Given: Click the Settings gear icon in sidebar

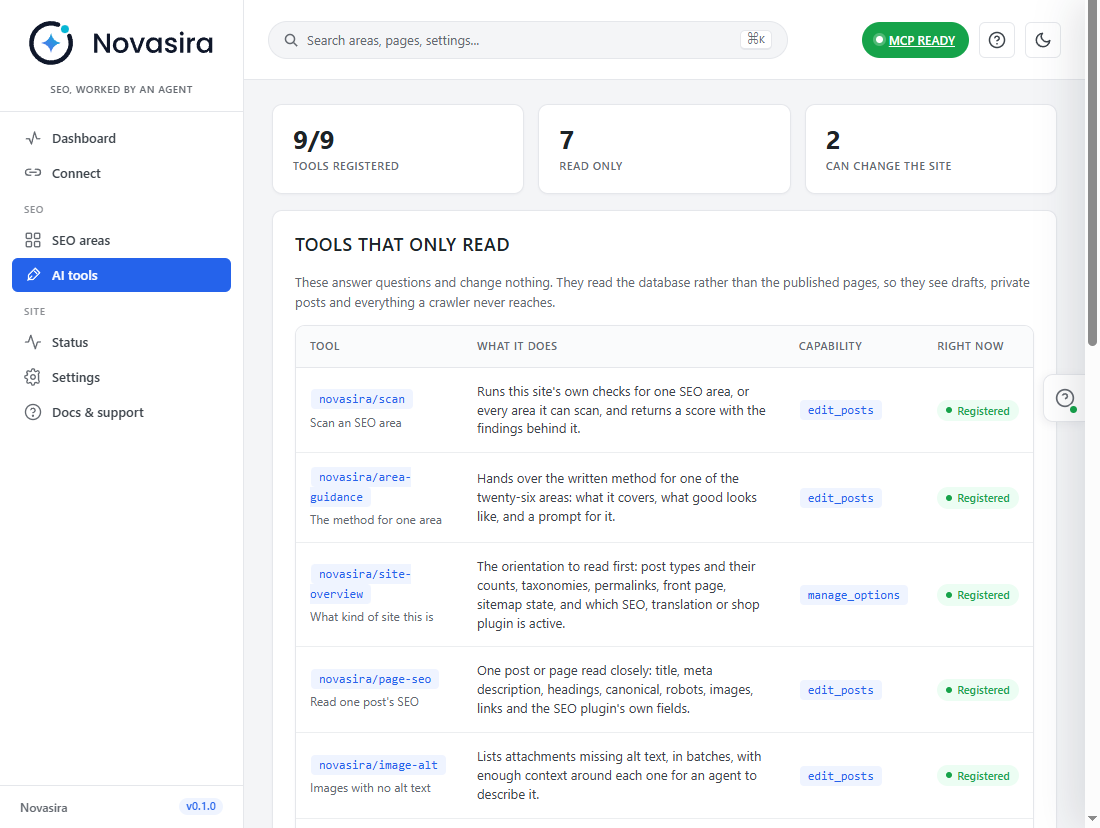Looking at the screenshot, I should (33, 378).
